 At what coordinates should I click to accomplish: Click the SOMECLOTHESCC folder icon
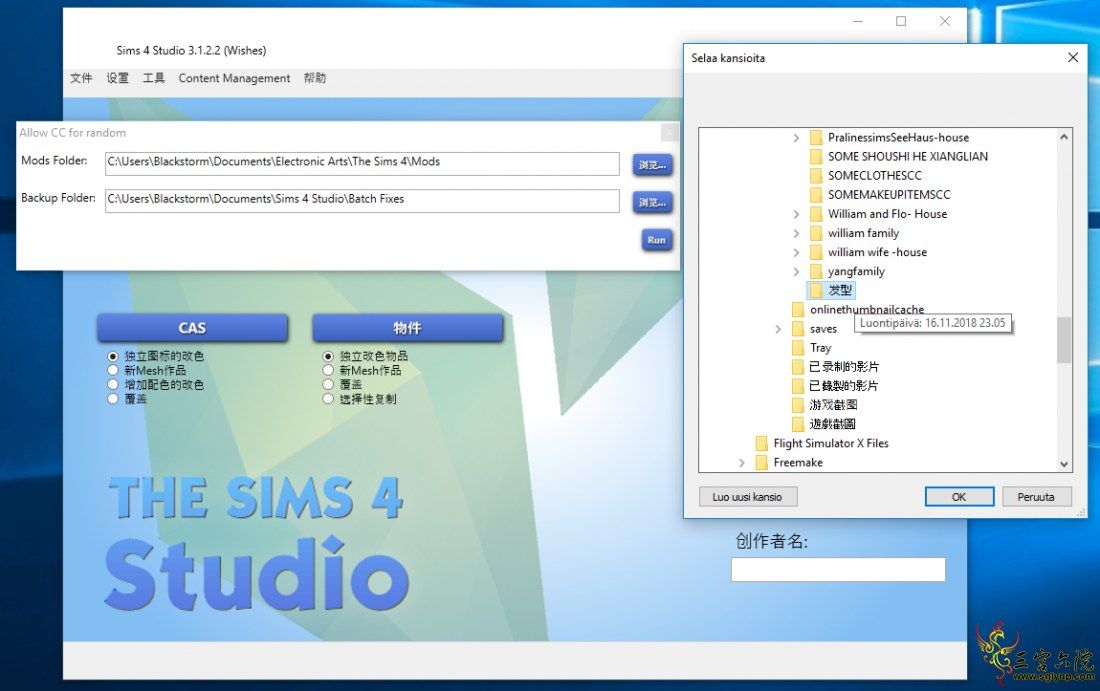coord(816,175)
